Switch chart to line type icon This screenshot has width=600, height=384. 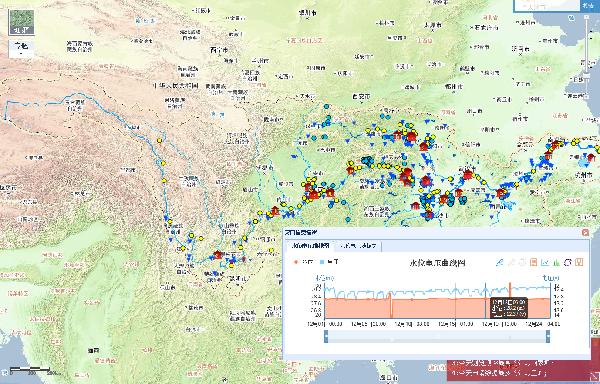pyautogui.click(x=545, y=262)
